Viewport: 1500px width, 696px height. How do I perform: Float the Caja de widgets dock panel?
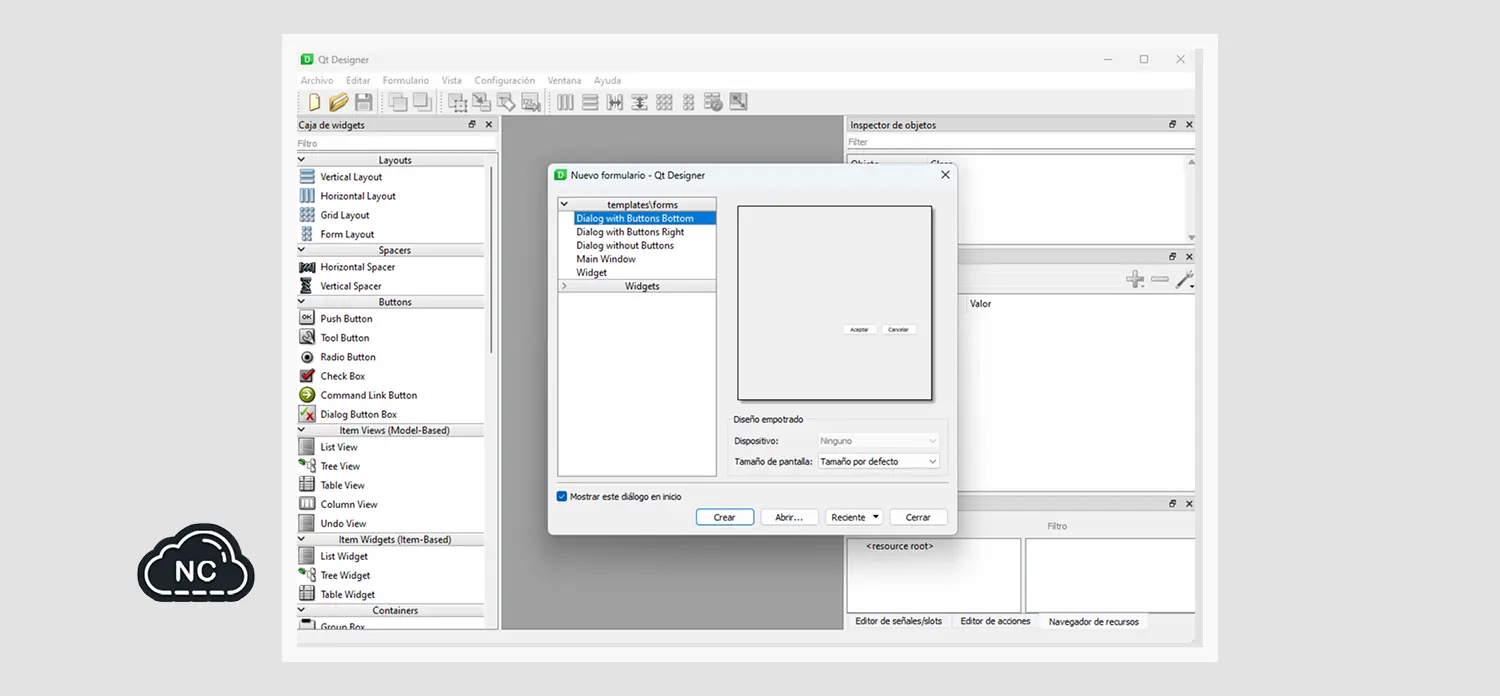472,125
